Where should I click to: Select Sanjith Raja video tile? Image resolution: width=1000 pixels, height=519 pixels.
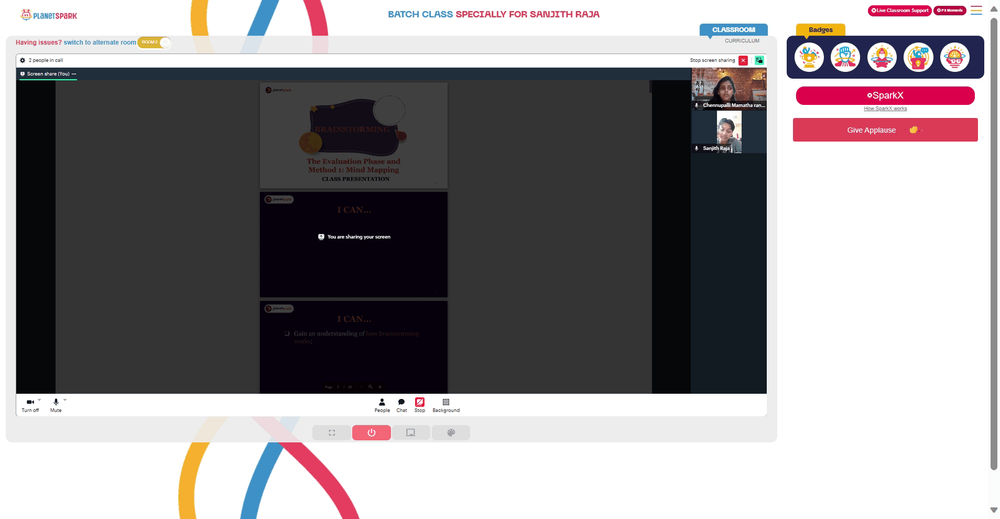(729, 132)
